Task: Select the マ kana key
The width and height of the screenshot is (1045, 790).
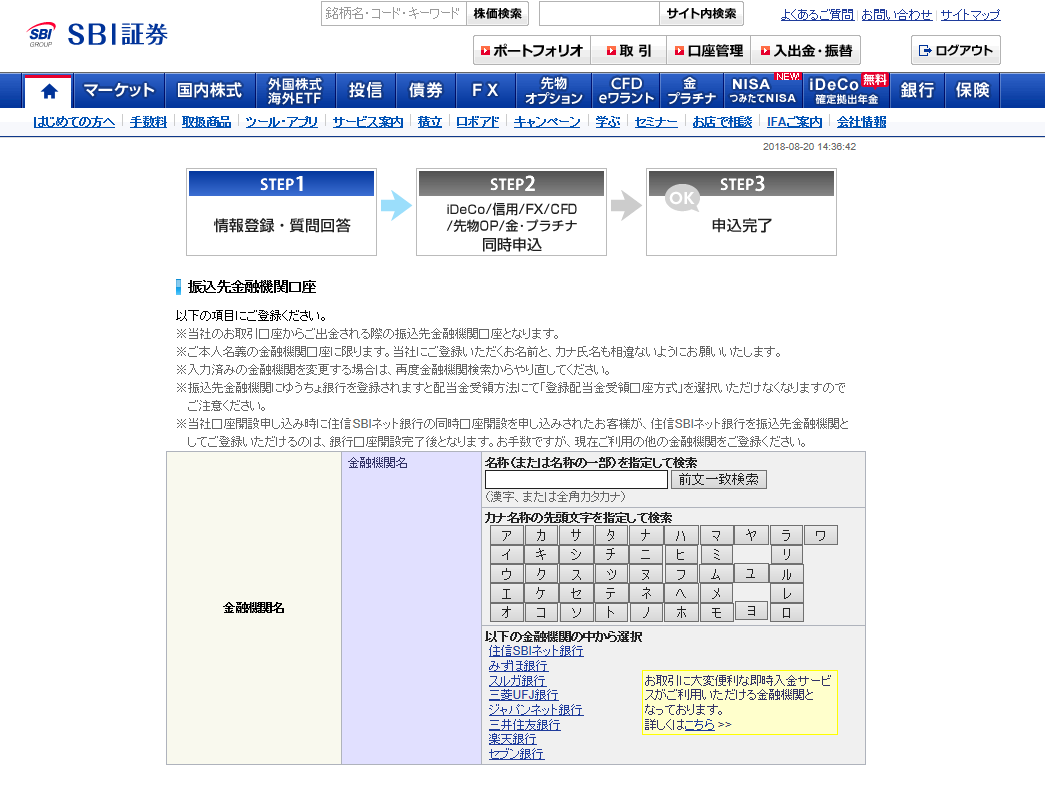Action: [x=716, y=535]
